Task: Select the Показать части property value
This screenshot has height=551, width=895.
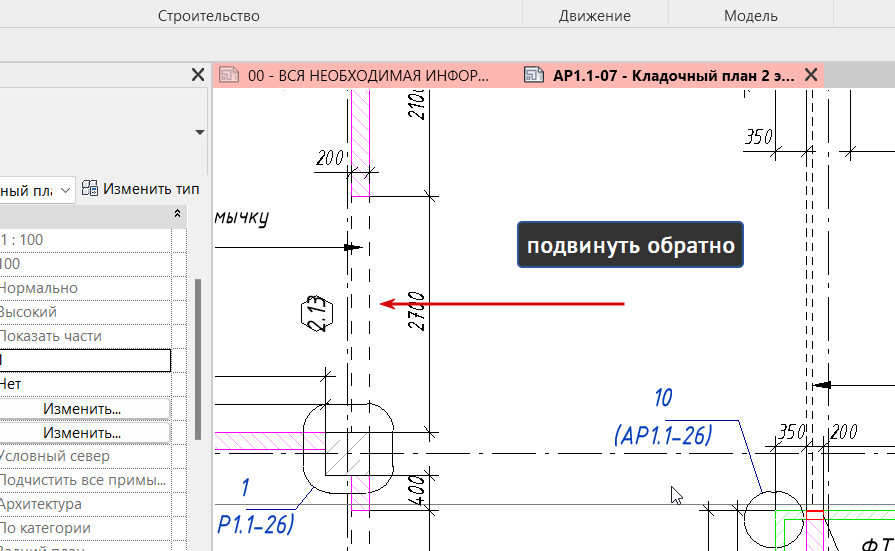Action: [x=51, y=336]
